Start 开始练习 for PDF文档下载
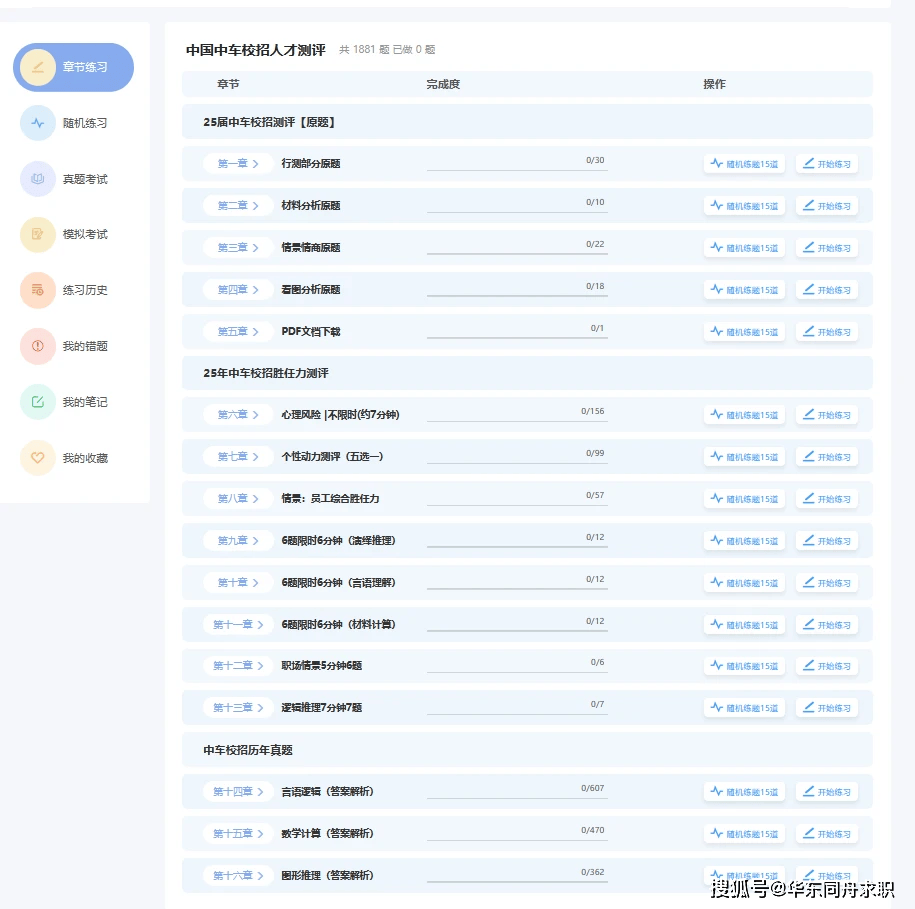This screenshot has width=915, height=909. pyautogui.click(x=827, y=332)
